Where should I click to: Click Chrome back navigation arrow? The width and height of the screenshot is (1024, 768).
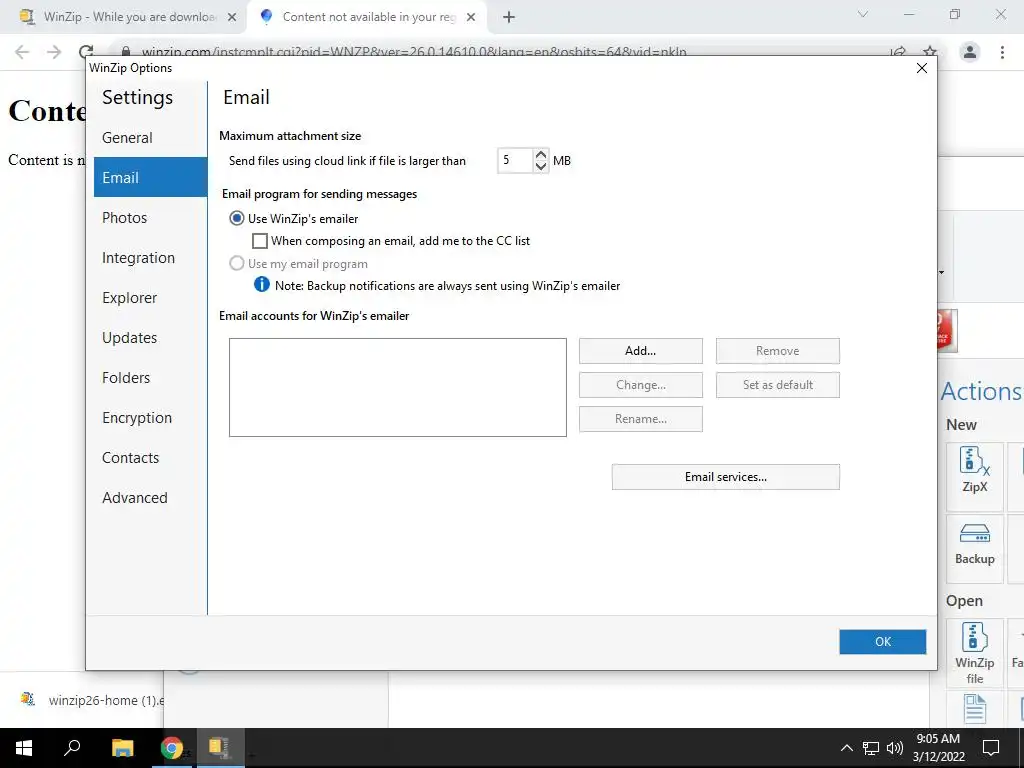[x=22, y=52]
